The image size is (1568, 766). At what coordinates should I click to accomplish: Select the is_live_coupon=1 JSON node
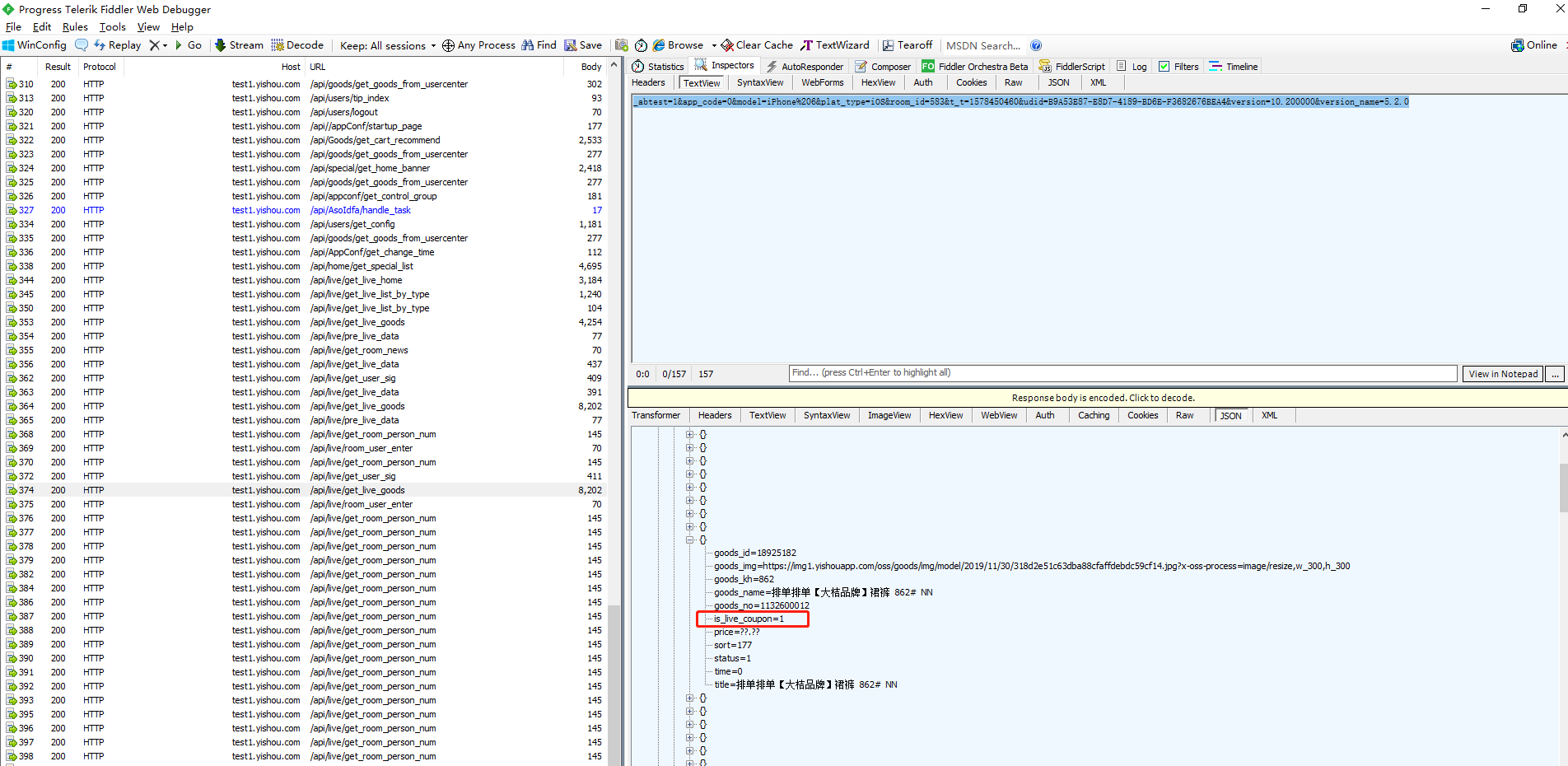(x=749, y=619)
